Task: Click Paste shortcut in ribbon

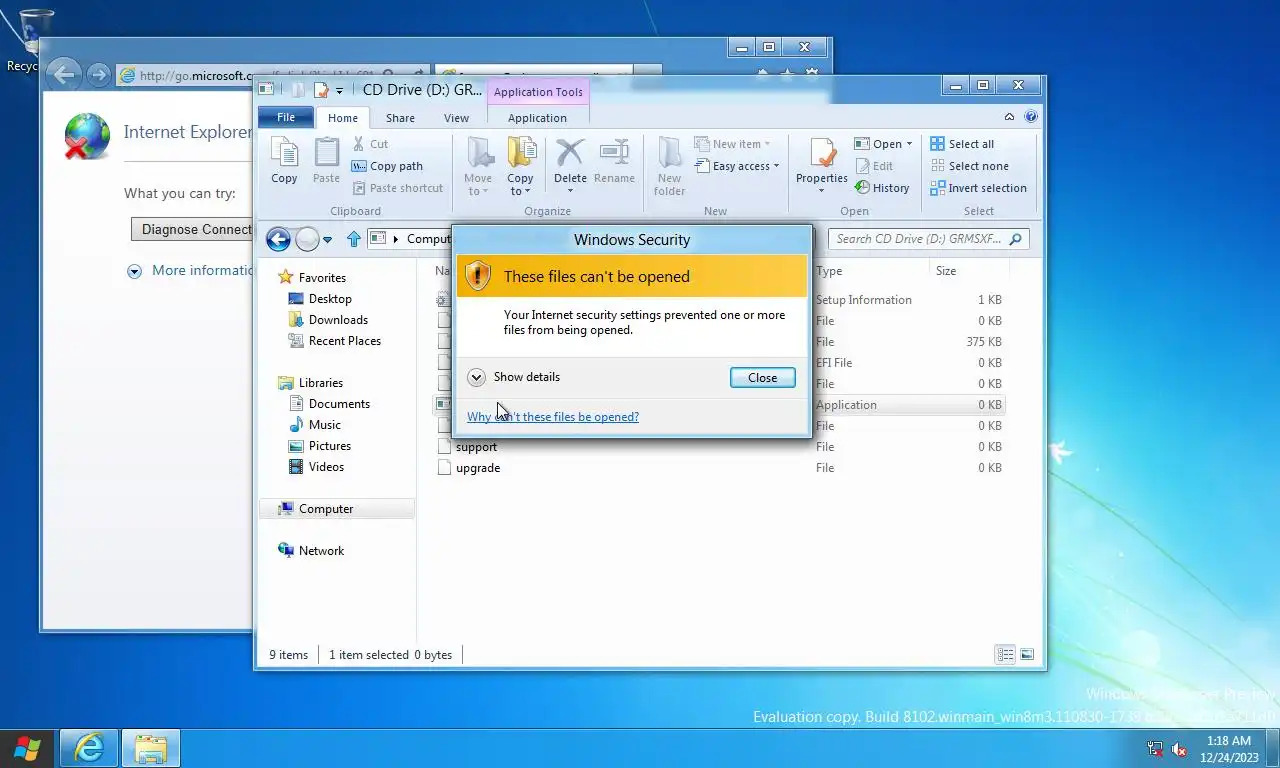Action: pos(397,188)
